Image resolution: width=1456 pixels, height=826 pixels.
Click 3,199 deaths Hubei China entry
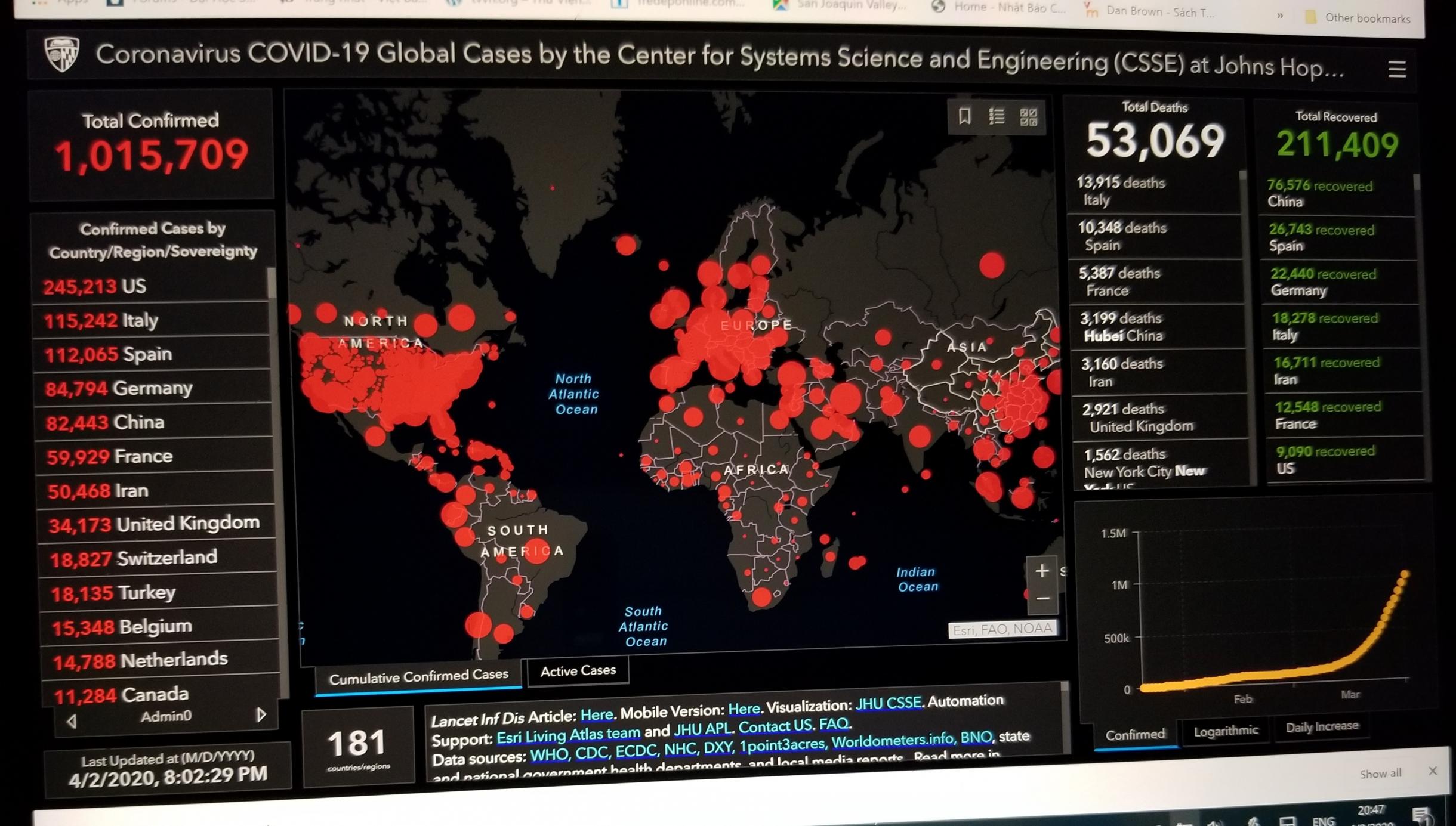point(1158,327)
